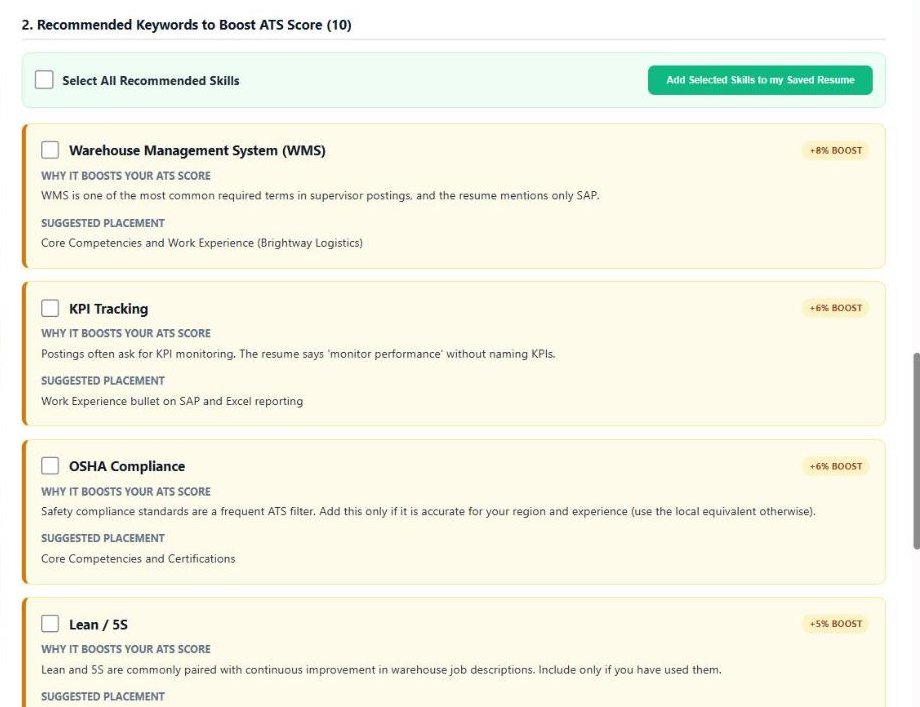
Task: Click the text 'Work Experience bullet on SAP and Excel reporting'
Action: 172,401
